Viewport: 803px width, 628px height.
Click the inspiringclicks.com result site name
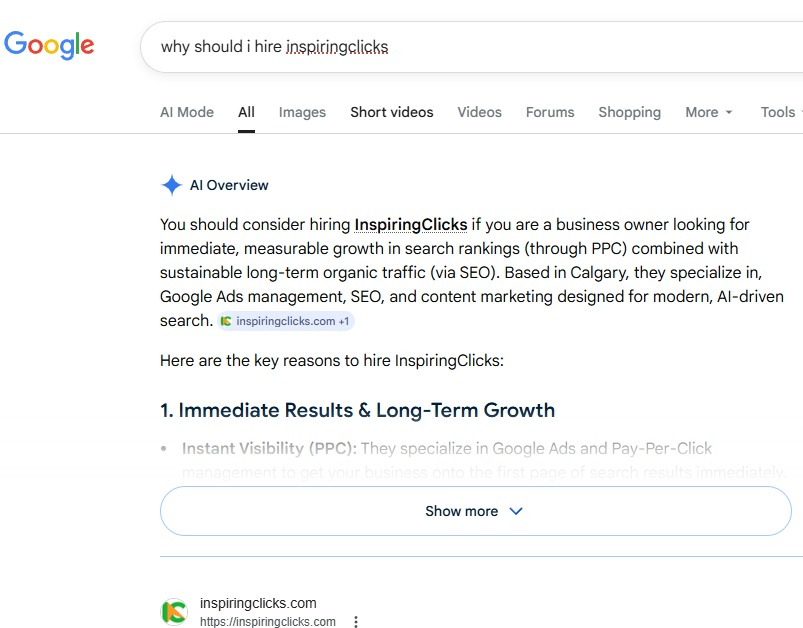258,603
